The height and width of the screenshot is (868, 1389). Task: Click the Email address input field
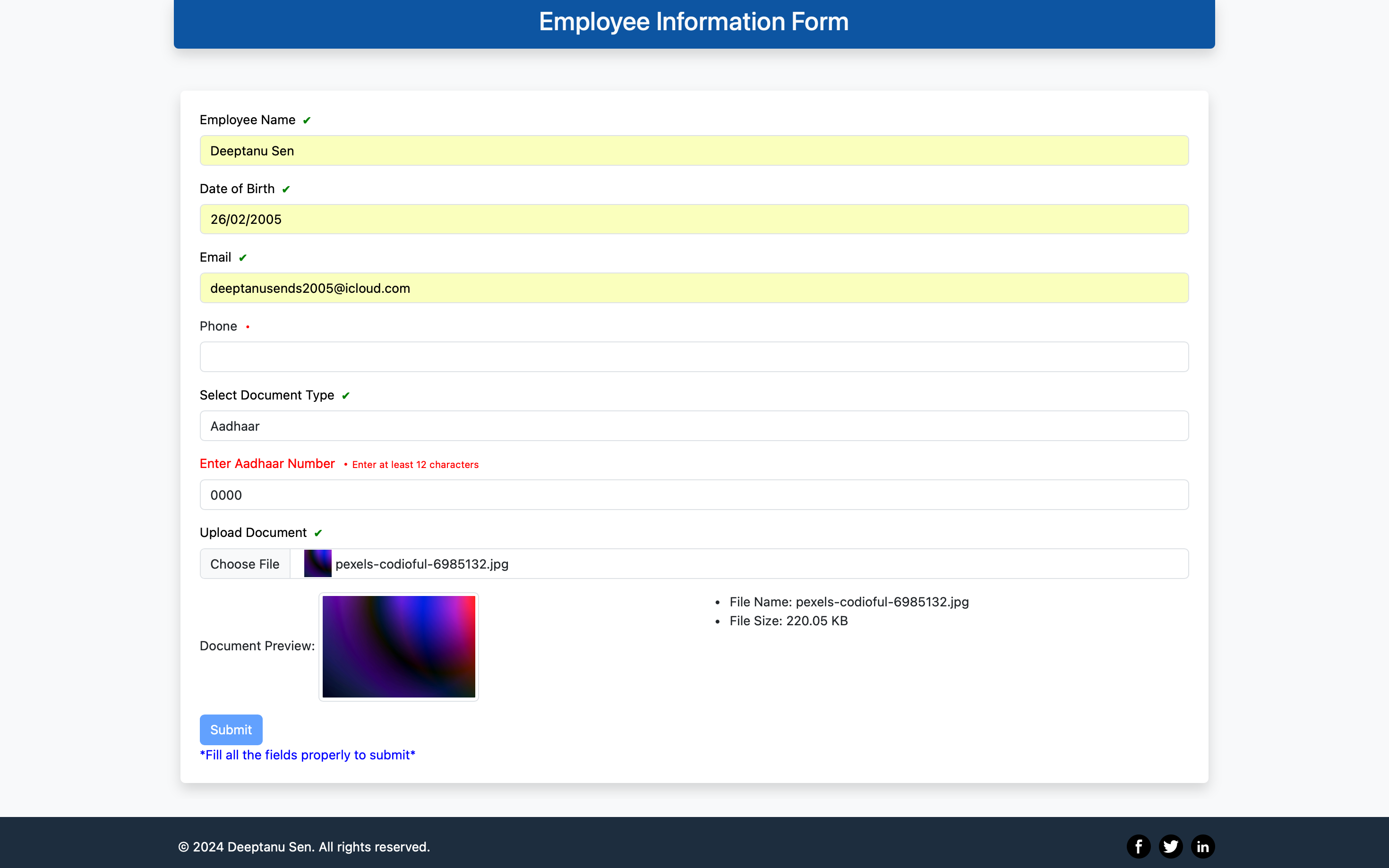click(694, 288)
